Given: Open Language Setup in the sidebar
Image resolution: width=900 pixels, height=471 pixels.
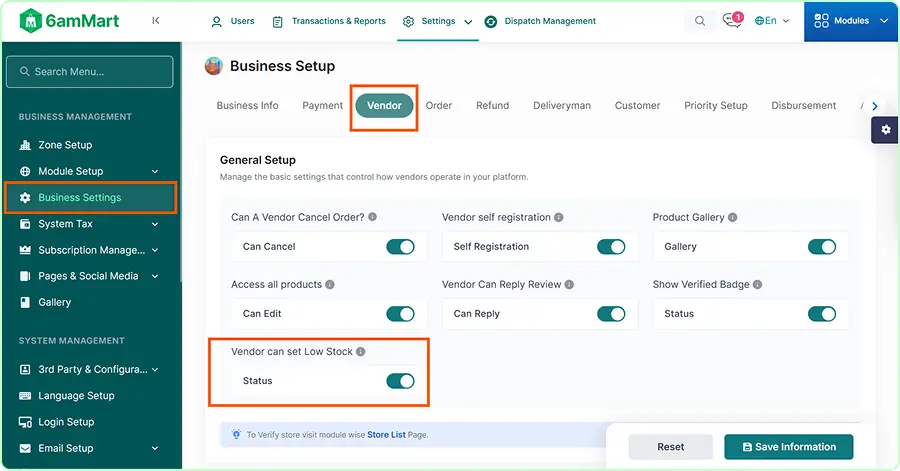Looking at the screenshot, I should tap(76, 396).
